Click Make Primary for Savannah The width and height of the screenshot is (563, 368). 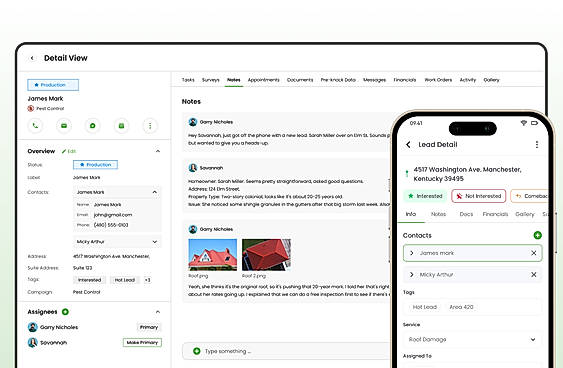point(142,343)
